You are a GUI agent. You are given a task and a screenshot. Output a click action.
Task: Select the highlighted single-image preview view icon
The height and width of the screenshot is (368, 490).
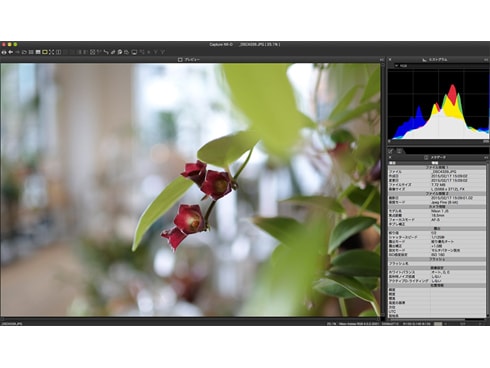coord(45,52)
